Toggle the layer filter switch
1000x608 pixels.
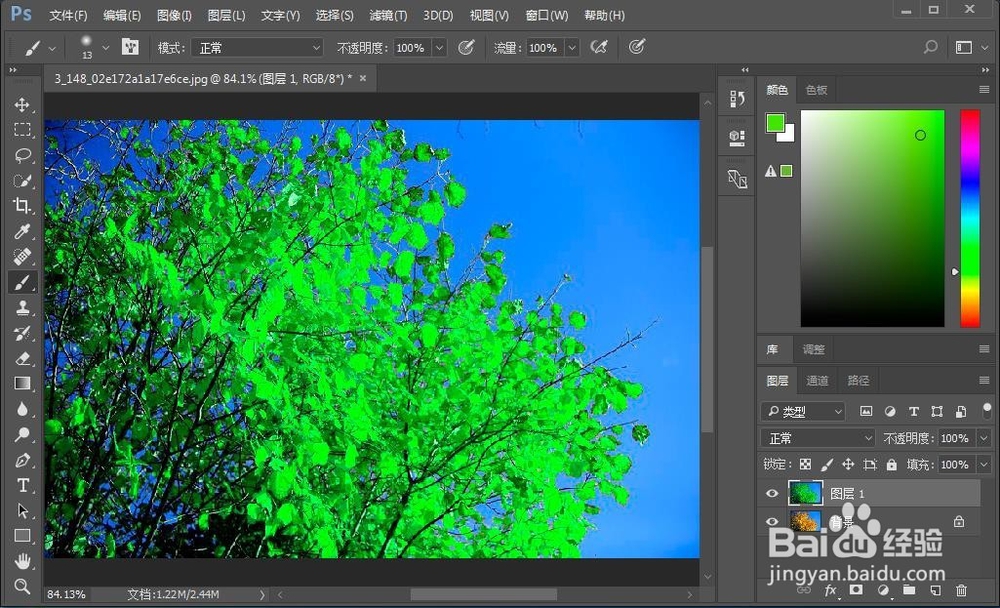pos(987,410)
